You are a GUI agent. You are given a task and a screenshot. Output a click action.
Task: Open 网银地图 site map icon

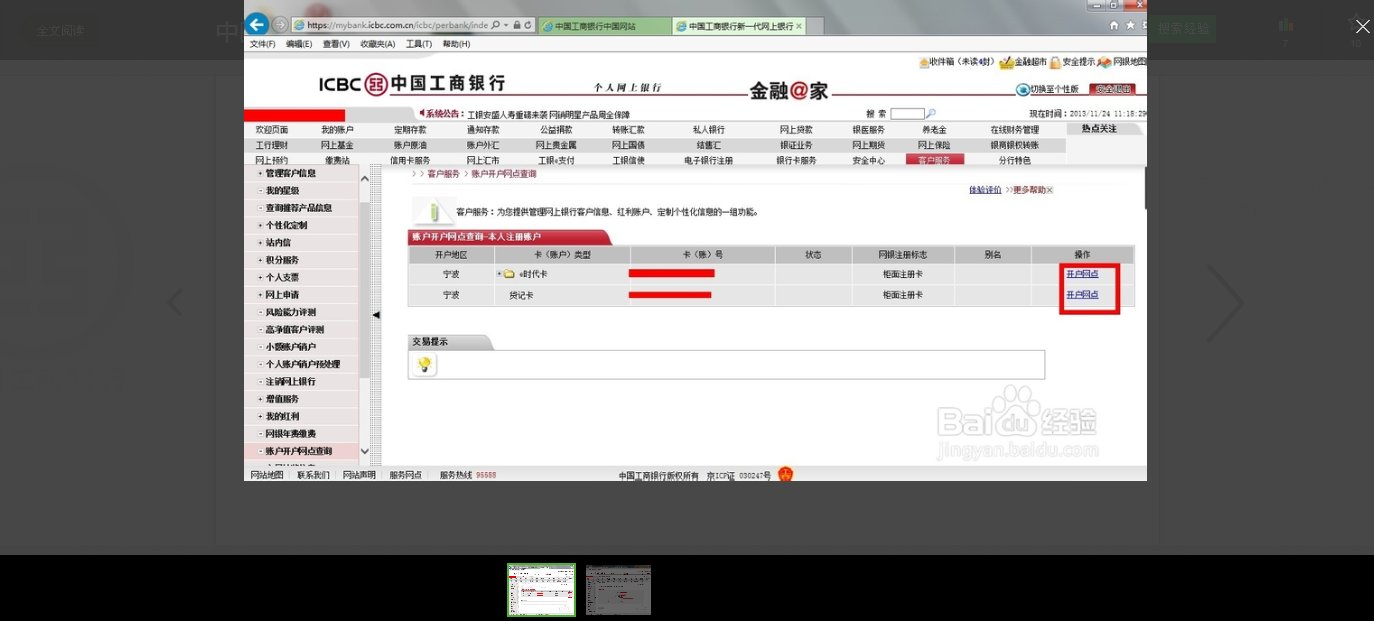point(1105,62)
